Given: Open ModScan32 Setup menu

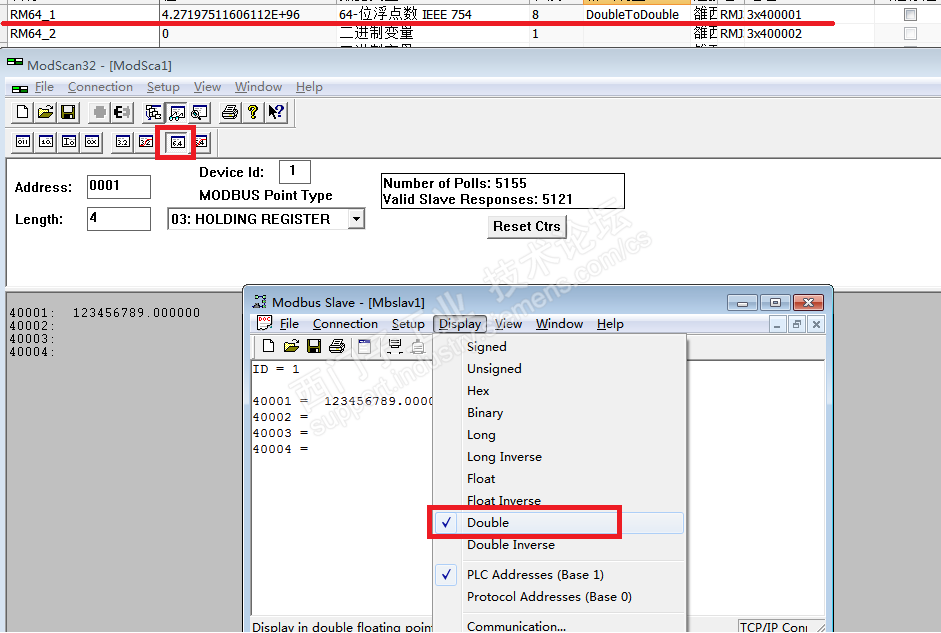Looking at the screenshot, I should click(163, 87).
